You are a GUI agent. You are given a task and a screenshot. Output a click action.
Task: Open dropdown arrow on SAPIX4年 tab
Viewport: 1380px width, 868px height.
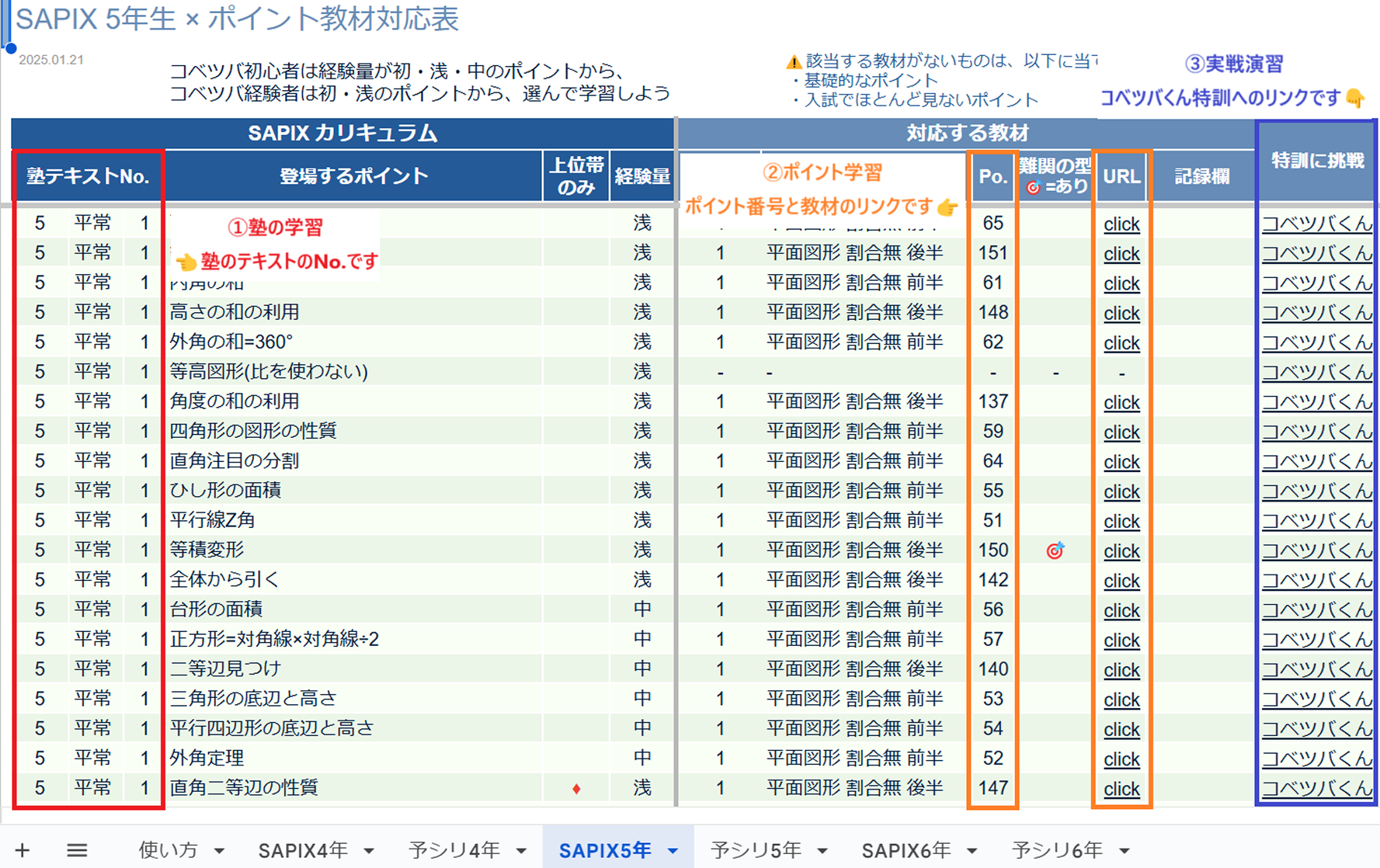(x=369, y=851)
